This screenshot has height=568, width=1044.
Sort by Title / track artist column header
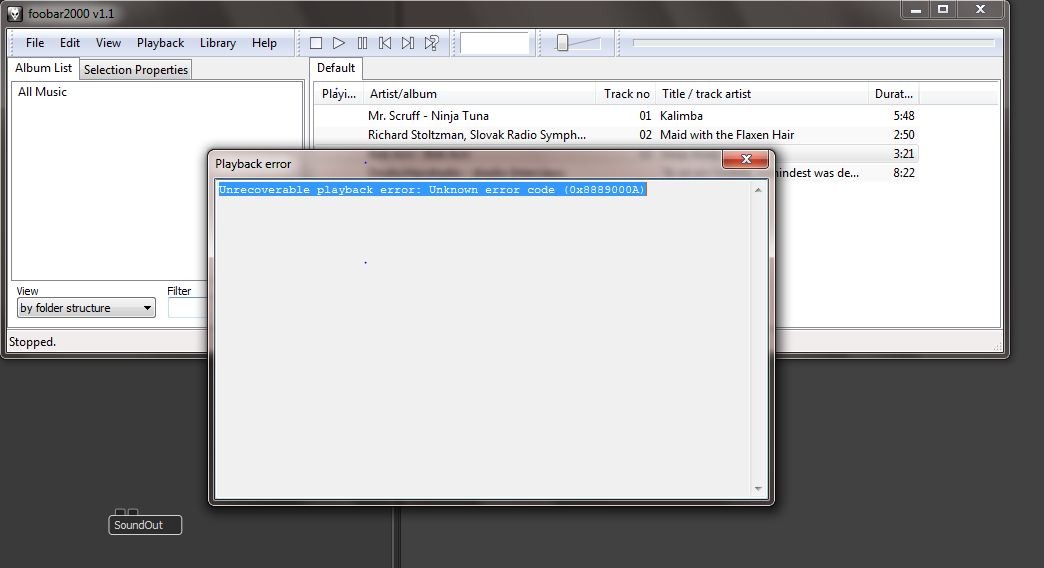(x=762, y=94)
